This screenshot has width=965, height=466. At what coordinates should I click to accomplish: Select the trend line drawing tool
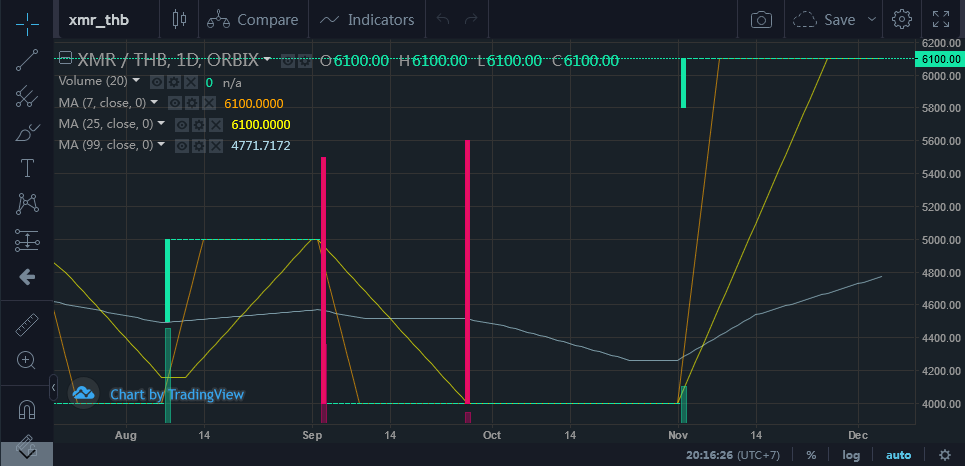point(26,60)
